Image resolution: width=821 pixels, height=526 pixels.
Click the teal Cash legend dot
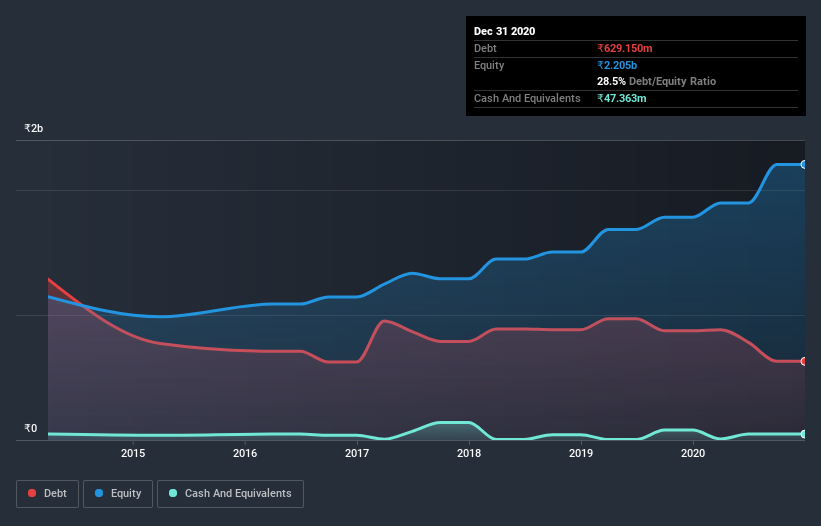pos(173,493)
